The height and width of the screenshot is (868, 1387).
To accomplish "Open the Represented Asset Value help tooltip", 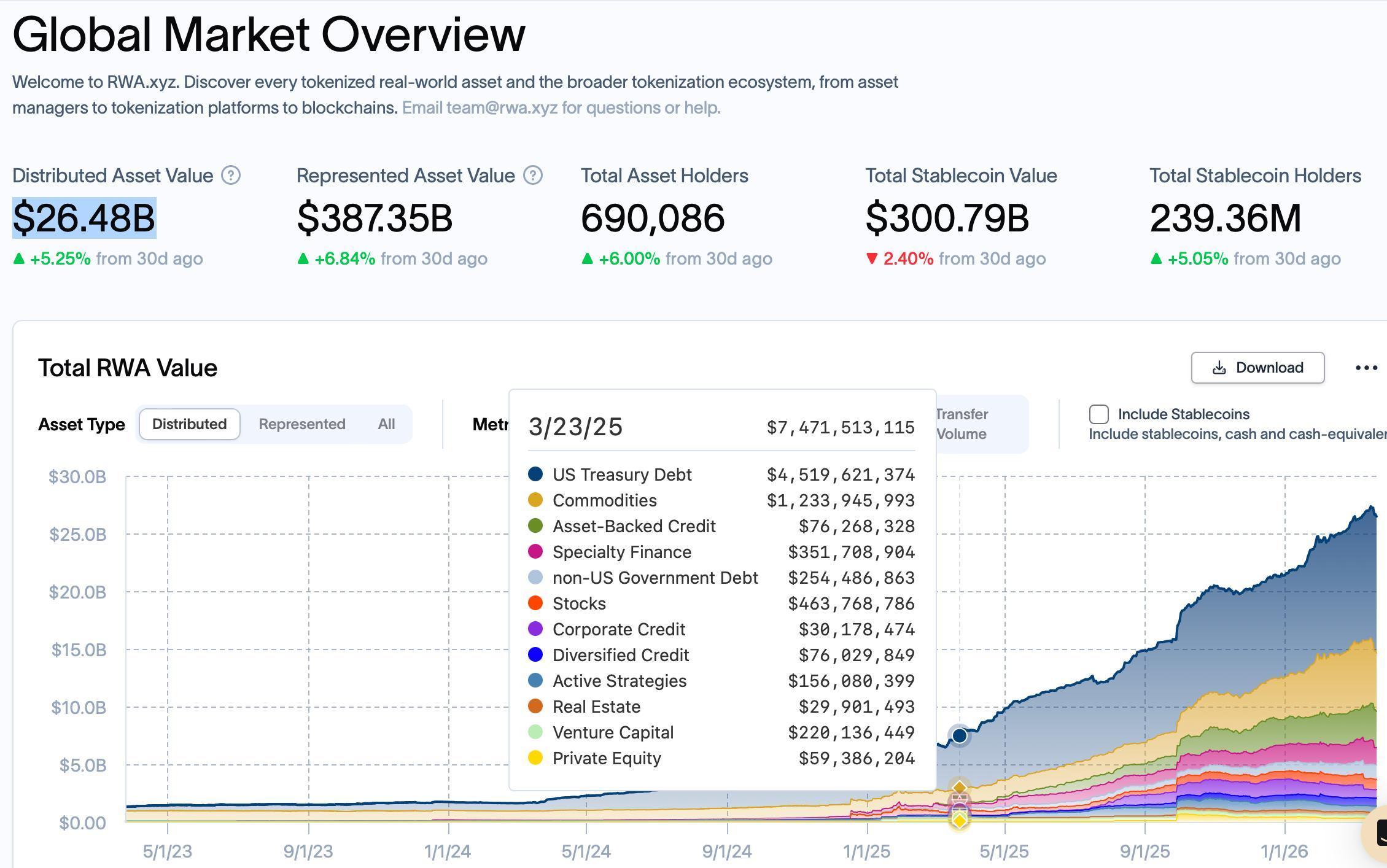I will (x=532, y=176).
